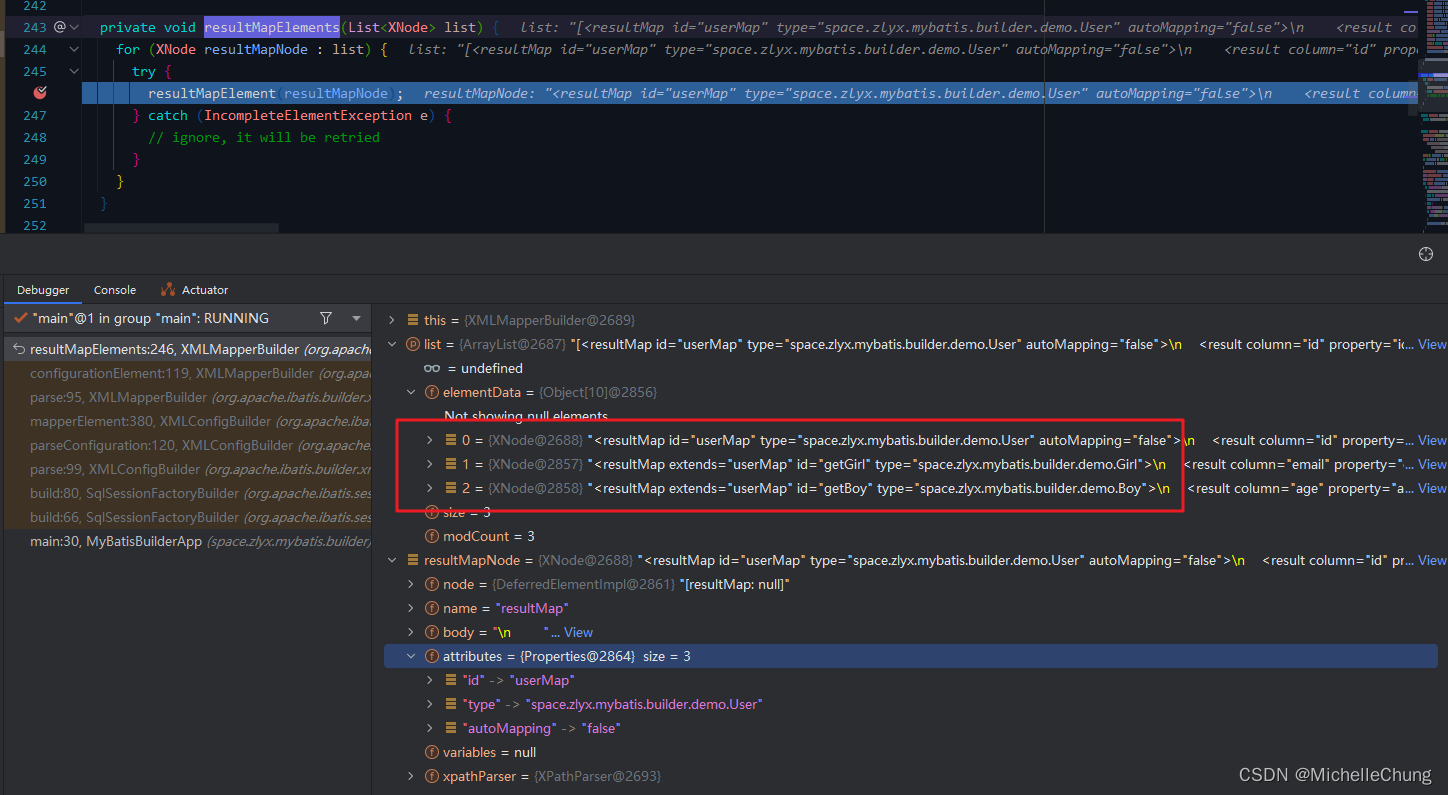Click the parameter icon next to list

pyautogui.click(x=413, y=344)
